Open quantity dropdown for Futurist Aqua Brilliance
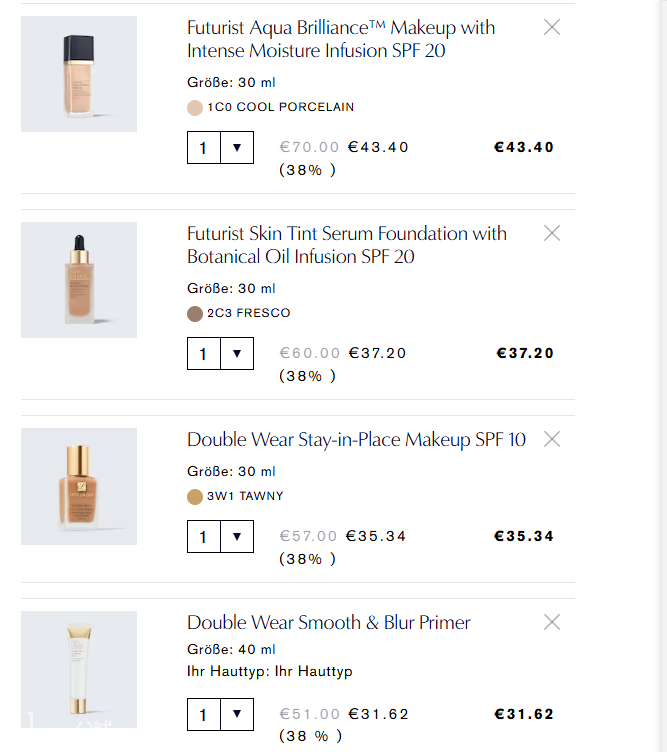667x752 pixels. tap(220, 148)
